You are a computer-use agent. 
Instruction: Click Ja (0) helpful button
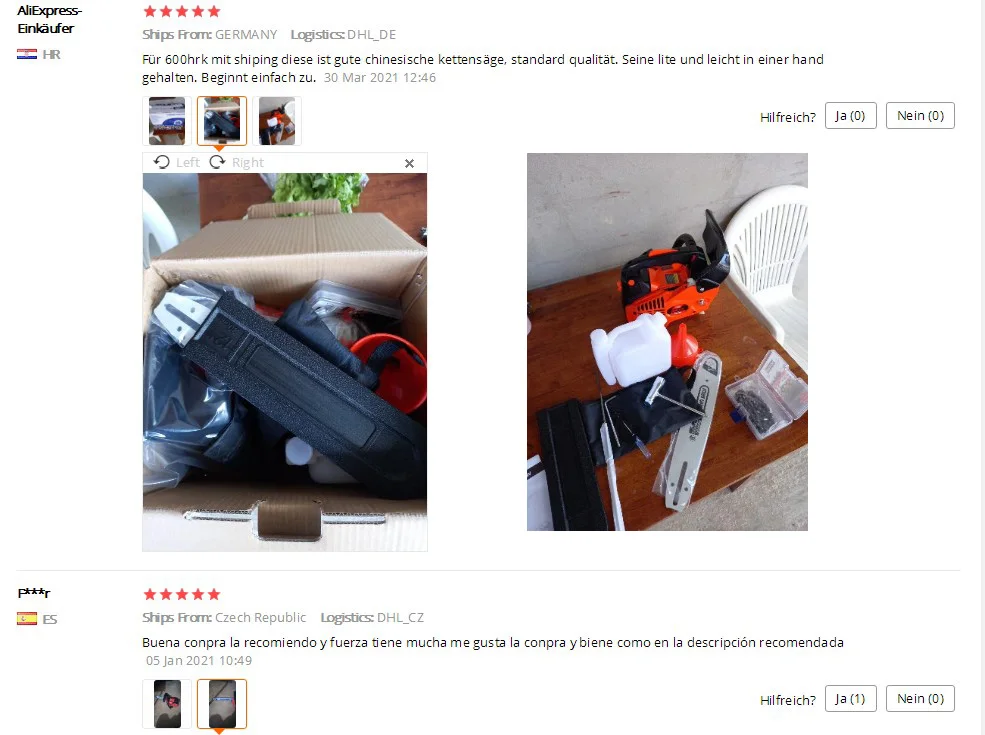coord(851,116)
